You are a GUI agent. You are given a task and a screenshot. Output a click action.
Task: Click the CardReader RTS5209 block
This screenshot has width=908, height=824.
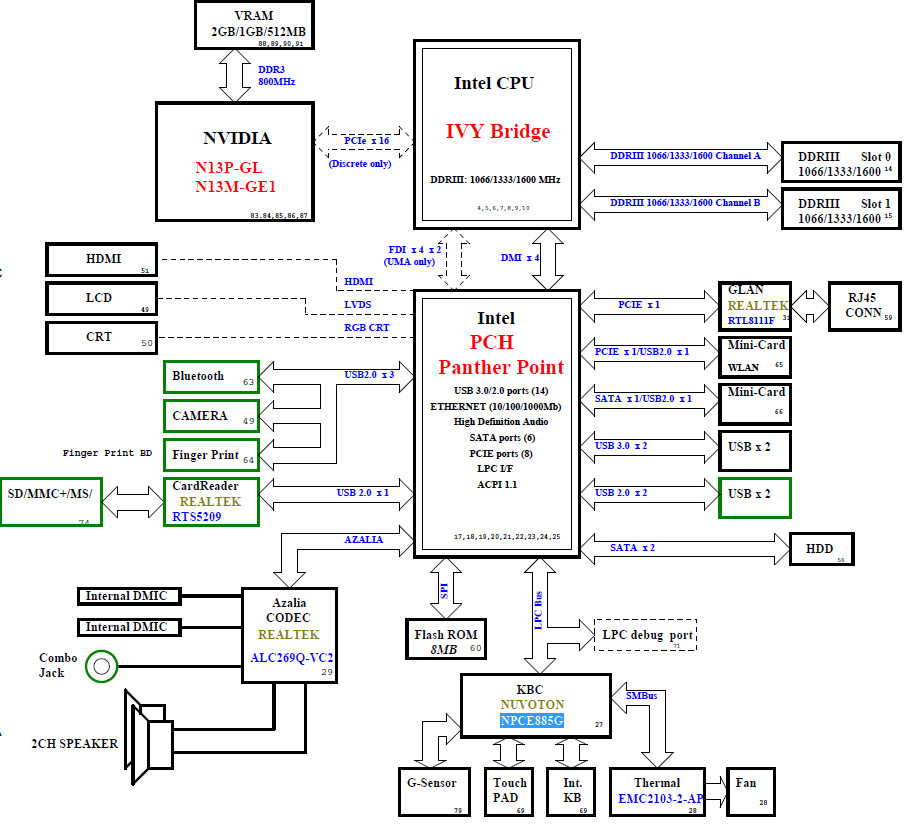[x=211, y=500]
